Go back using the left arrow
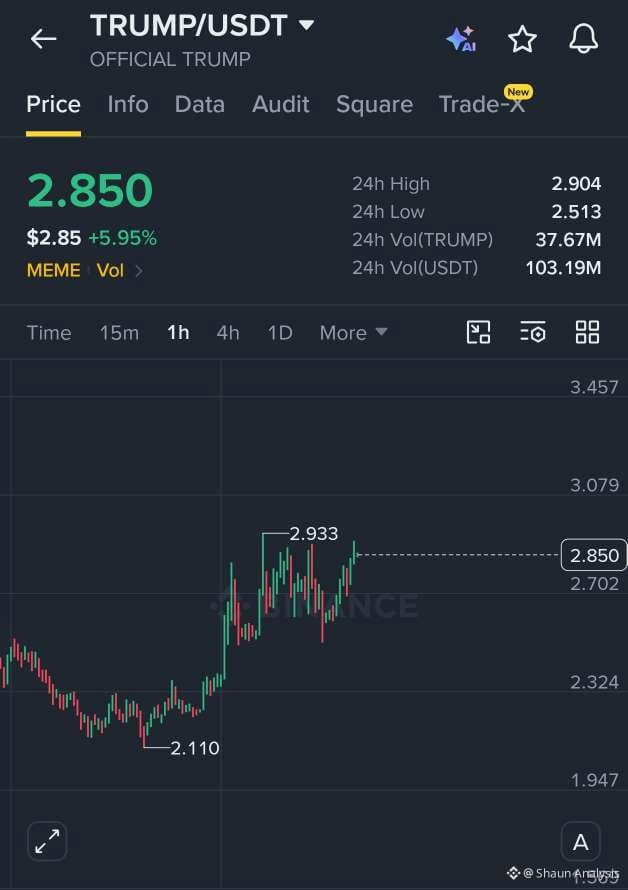The width and height of the screenshot is (628, 890). (43, 39)
